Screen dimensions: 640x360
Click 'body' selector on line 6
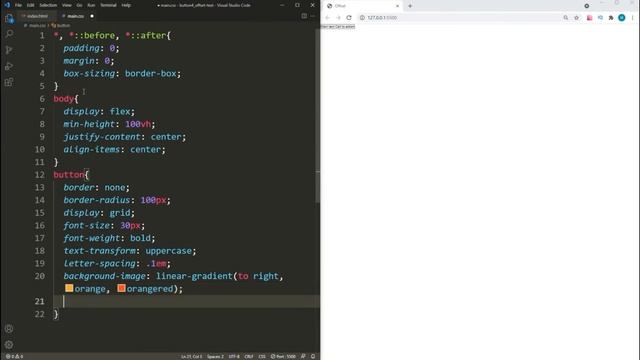[63, 99]
